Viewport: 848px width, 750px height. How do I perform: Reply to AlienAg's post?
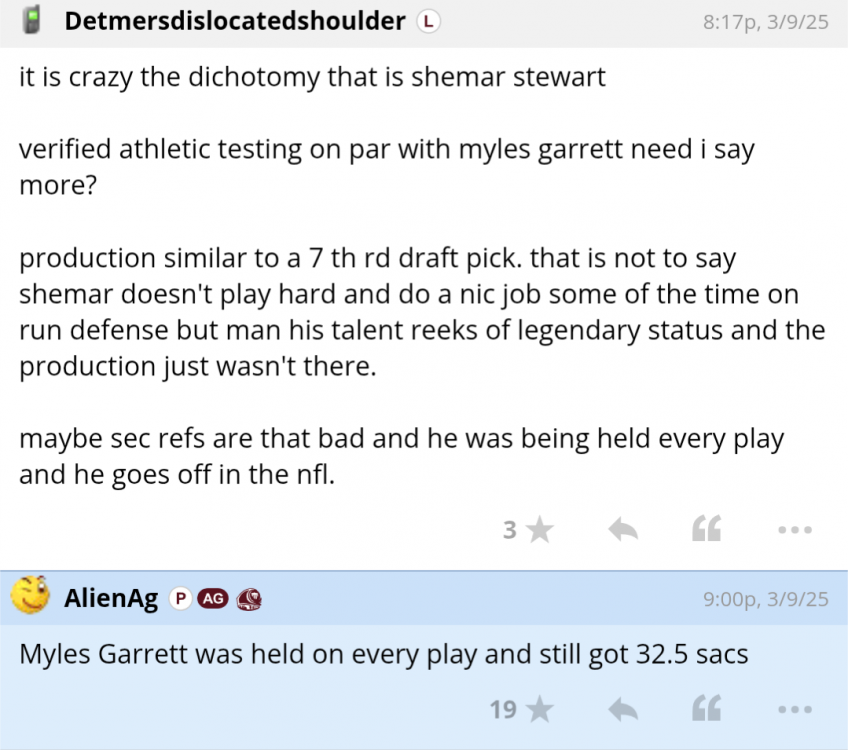click(623, 710)
